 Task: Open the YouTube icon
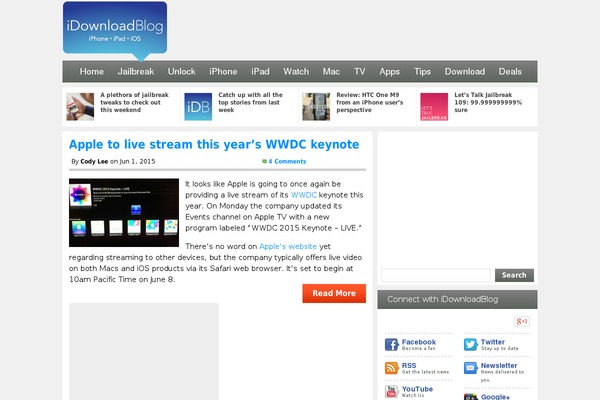[391, 392]
